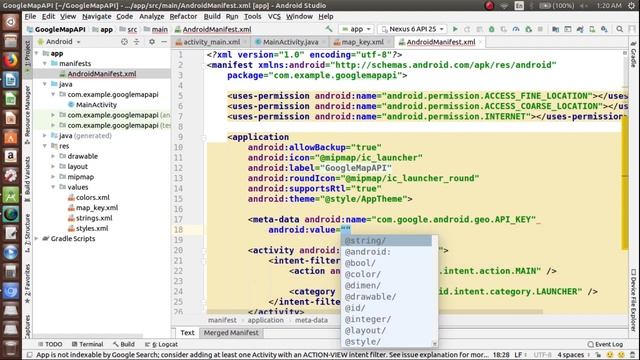640x360 pixels.
Task: Click the Stop icon in toolbar
Action: 540,29
